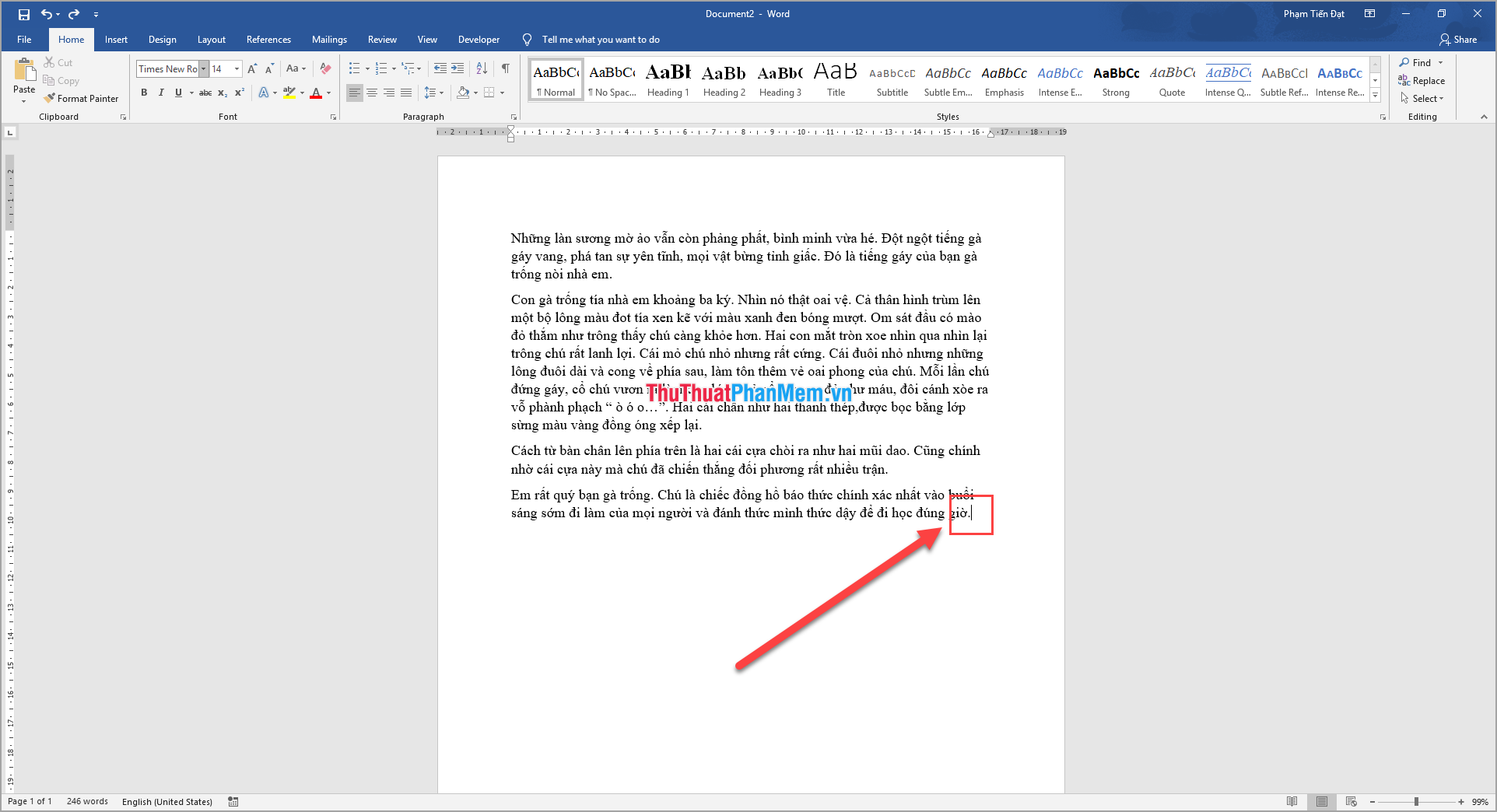Open Replace dialog
The height and width of the screenshot is (812, 1497).
1422,80
